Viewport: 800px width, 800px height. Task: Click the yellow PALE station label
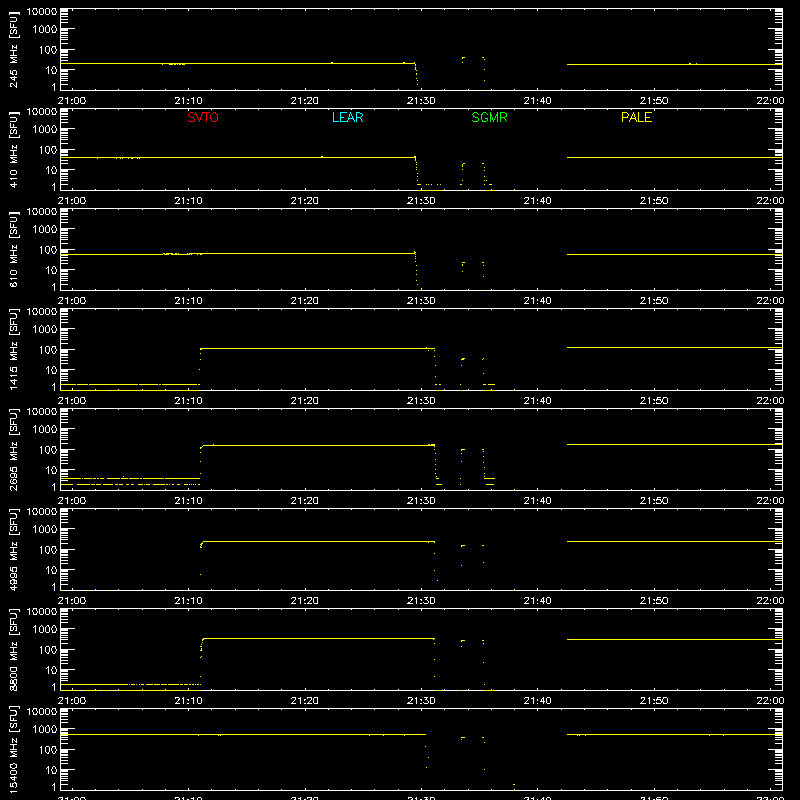coord(636,117)
